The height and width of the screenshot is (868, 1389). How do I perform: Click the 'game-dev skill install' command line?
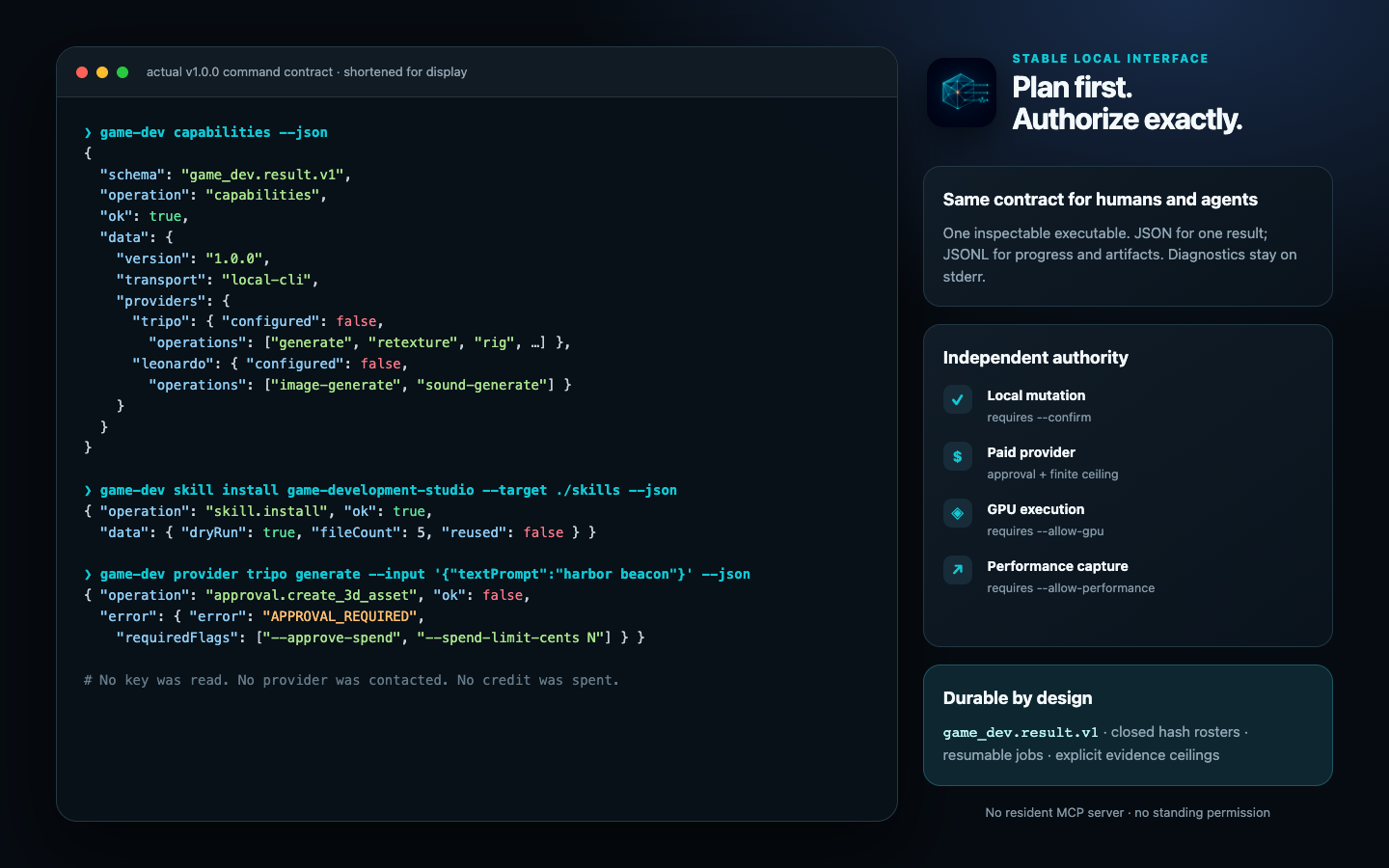pyautogui.click(x=381, y=490)
